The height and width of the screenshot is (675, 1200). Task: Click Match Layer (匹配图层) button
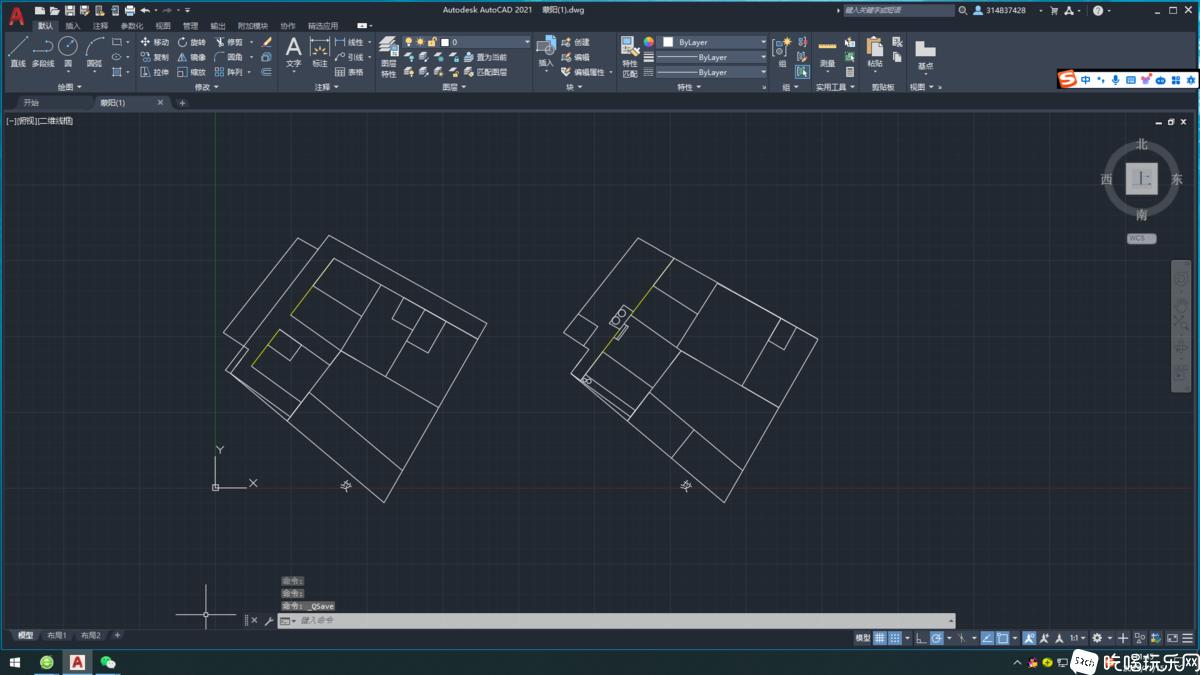[484, 72]
